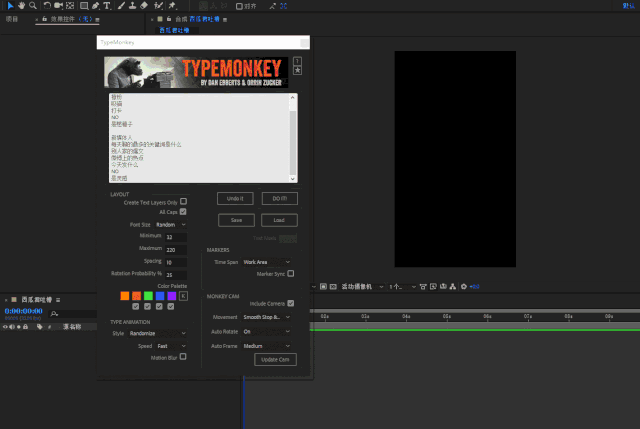Open the Composition panel menu icon
Image resolution: width=640 pixels, height=429 pixels.
click(x=225, y=19)
